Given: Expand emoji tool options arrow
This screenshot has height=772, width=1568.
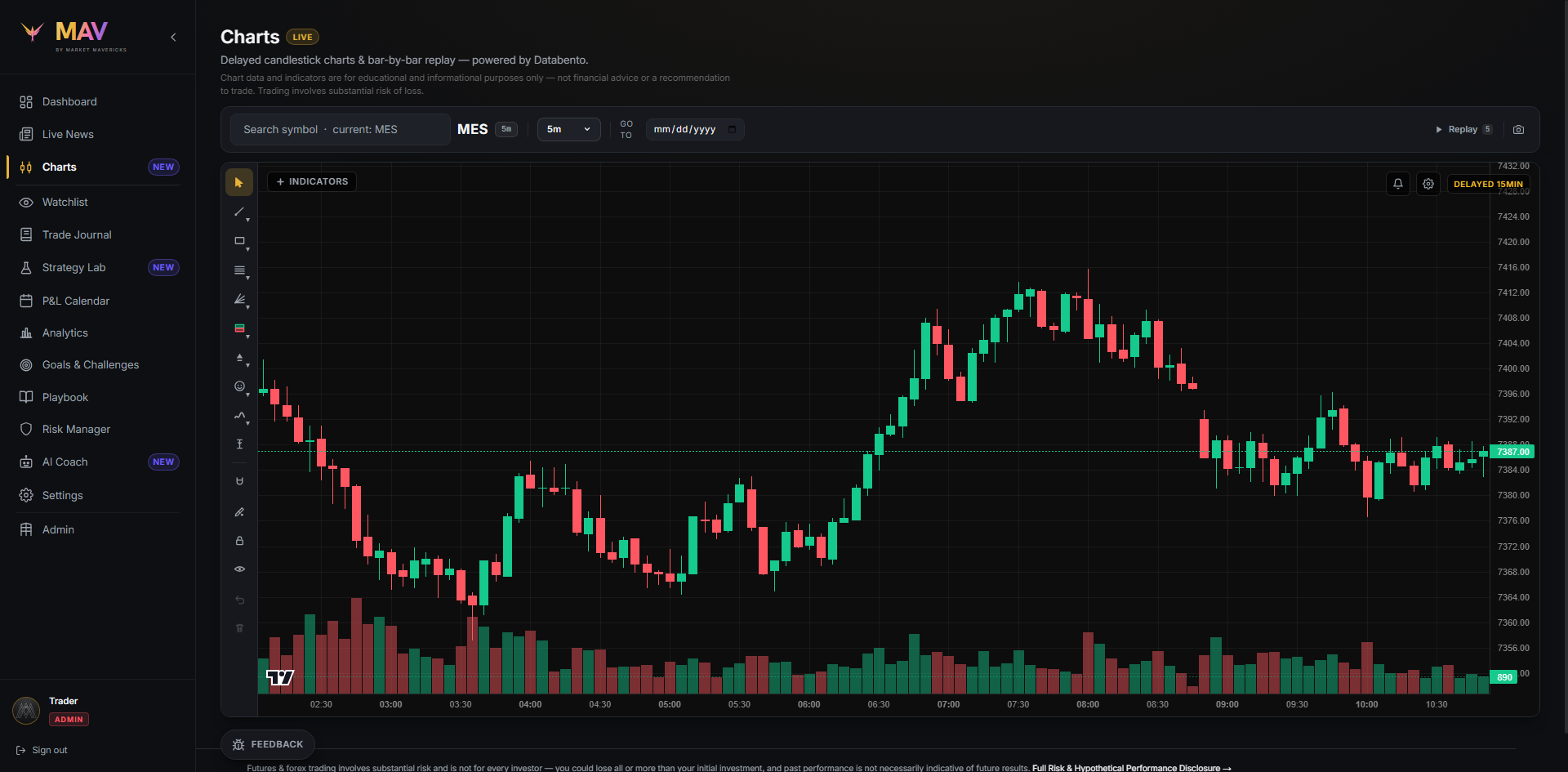Looking at the screenshot, I should pos(248,394).
